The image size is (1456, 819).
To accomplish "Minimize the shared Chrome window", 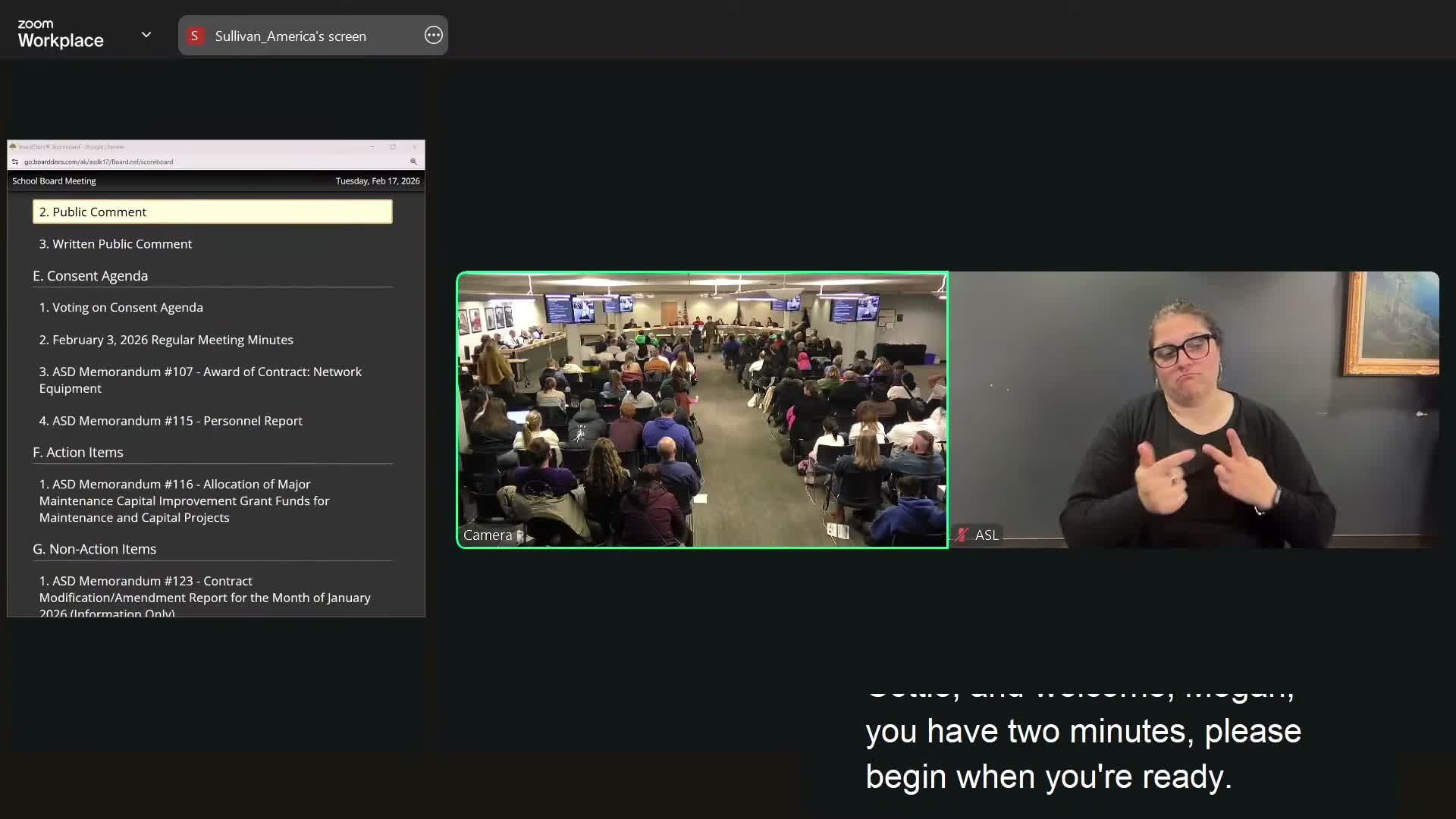I will (372, 146).
